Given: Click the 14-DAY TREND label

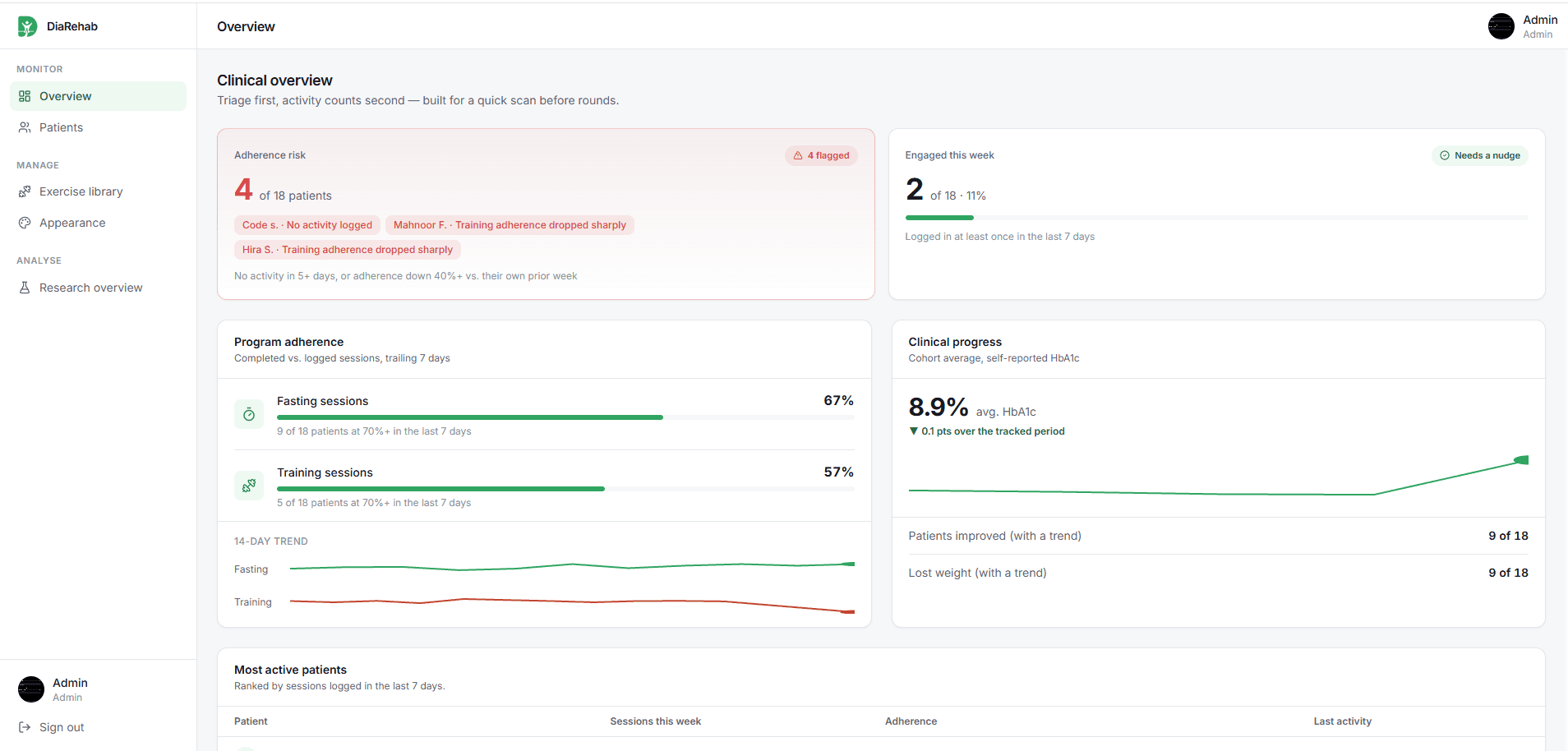Looking at the screenshot, I should (x=270, y=541).
